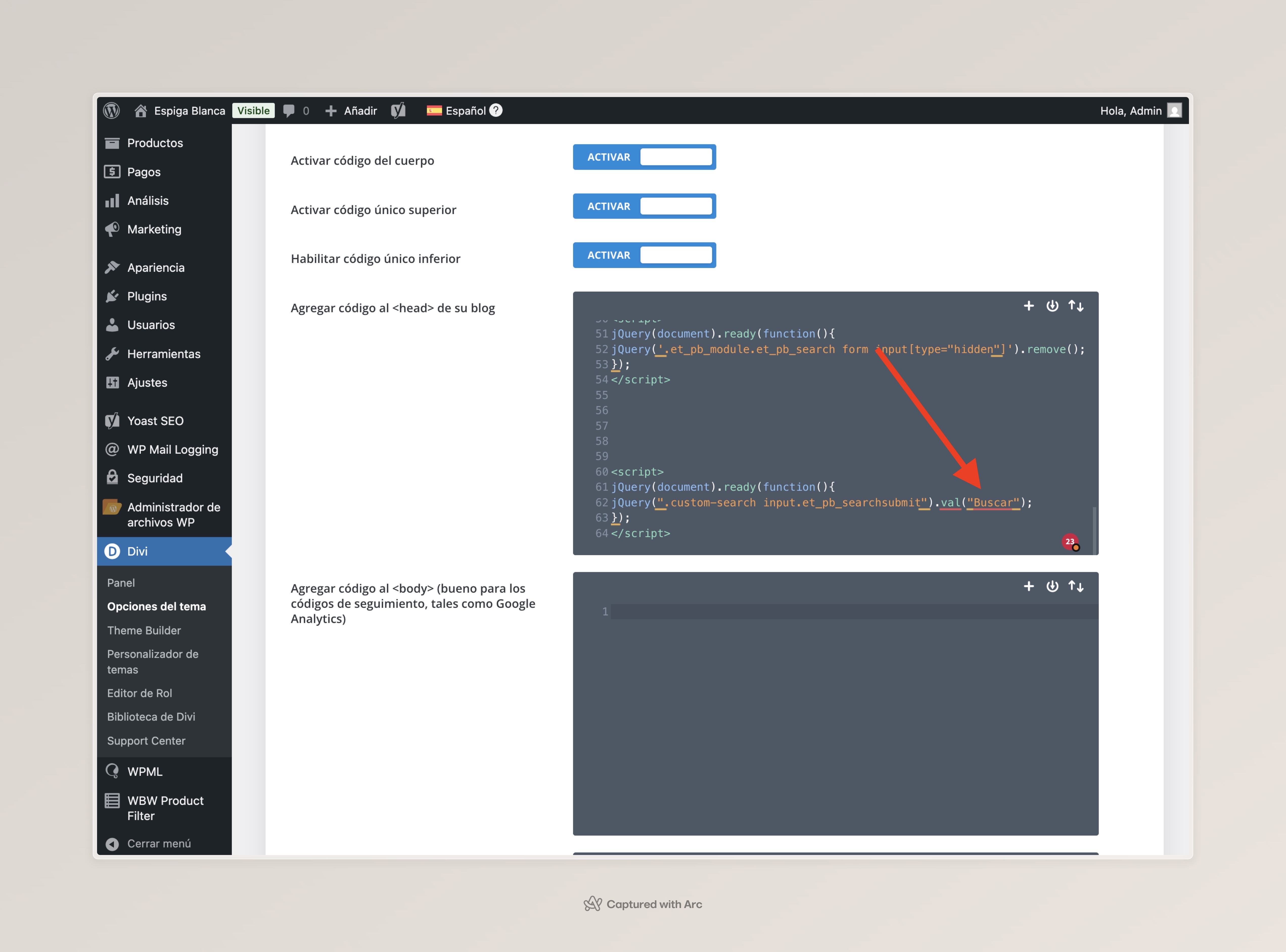
Task: Click the up-down arrows icon in body code editor
Action: click(1076, 587)
